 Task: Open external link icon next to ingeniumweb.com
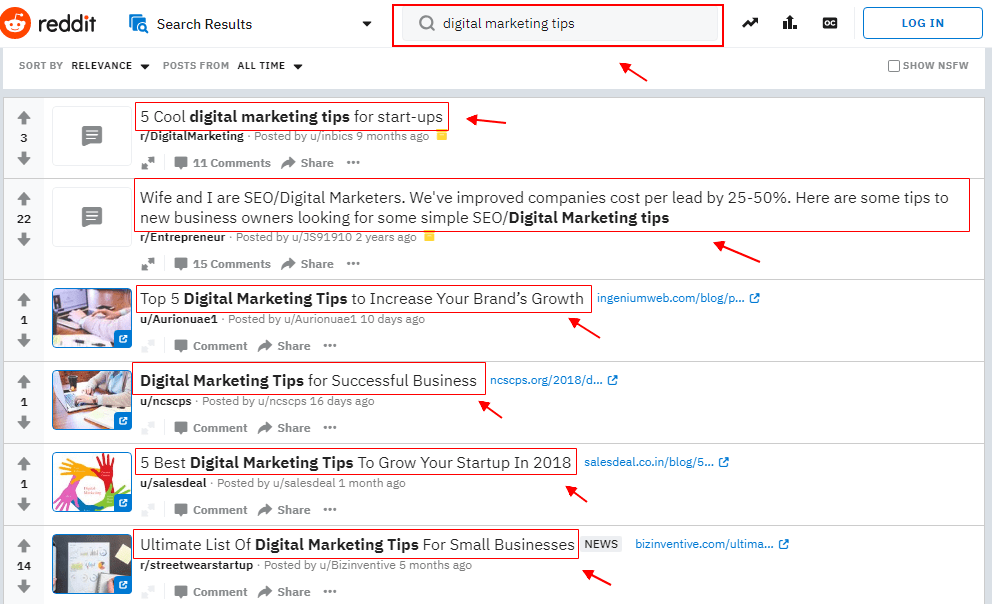pyautogui.click(x=755, y=298)
